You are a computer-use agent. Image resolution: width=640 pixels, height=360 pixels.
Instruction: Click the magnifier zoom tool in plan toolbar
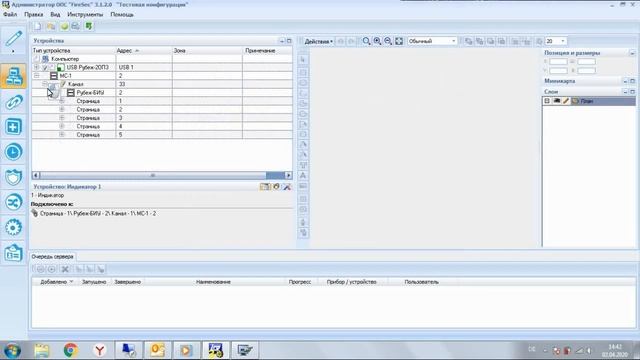pyautogui.click(x=367, y=41)
